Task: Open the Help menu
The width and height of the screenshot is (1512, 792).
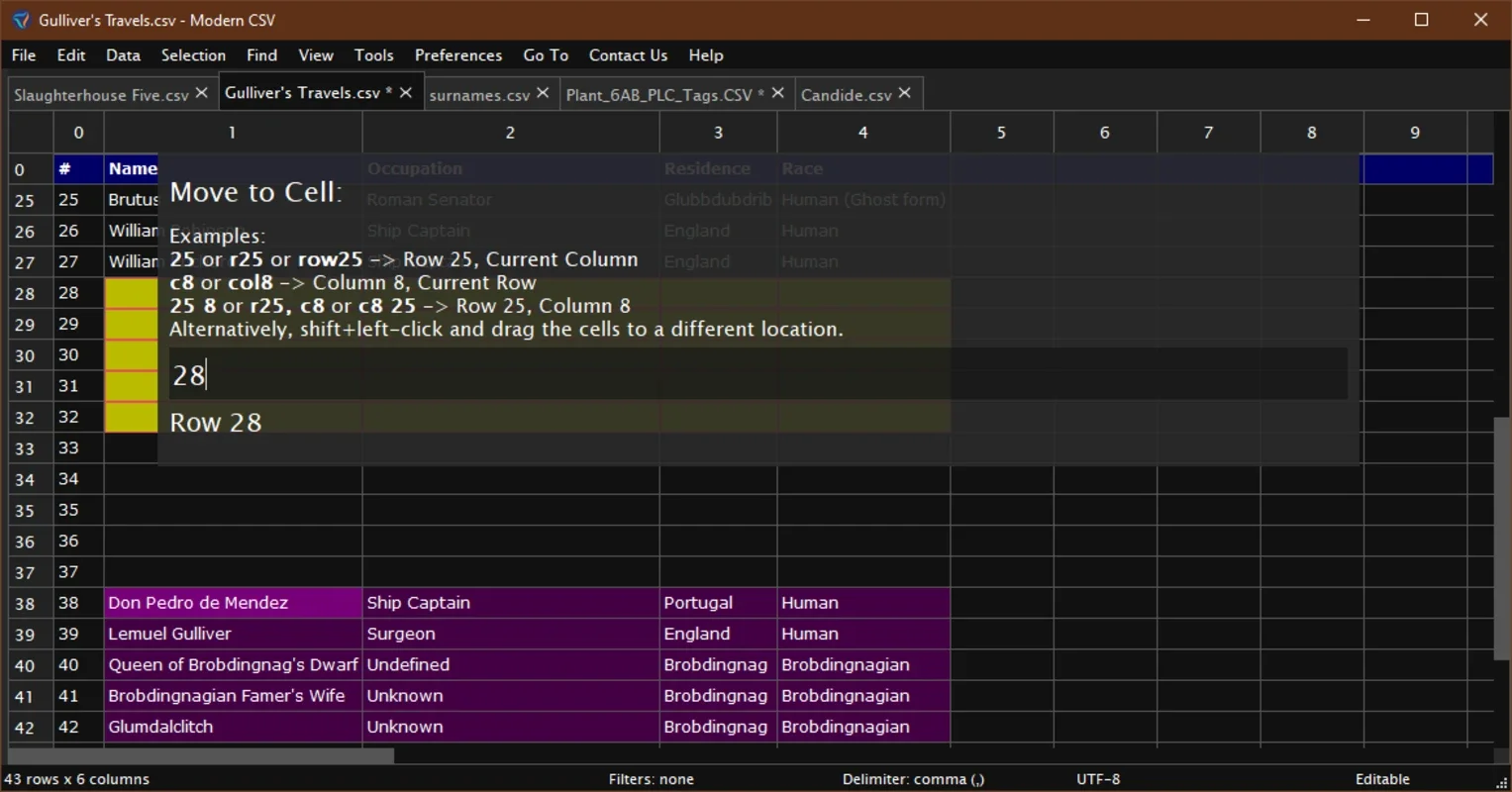Action: pos(706,55)
